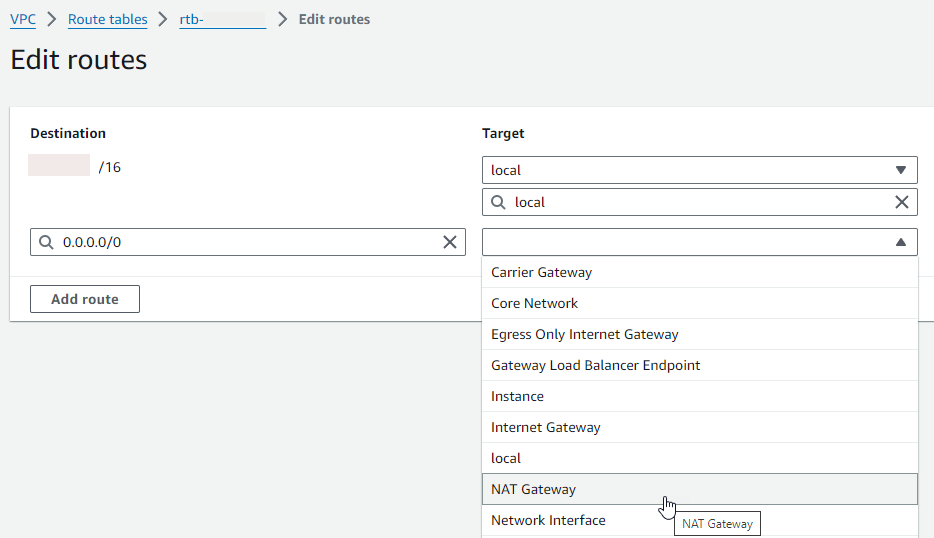The height and width of the screenshot is (538, 934).
Task: Open the rtb- route table breadcrumb
Action: click(222, 19)
